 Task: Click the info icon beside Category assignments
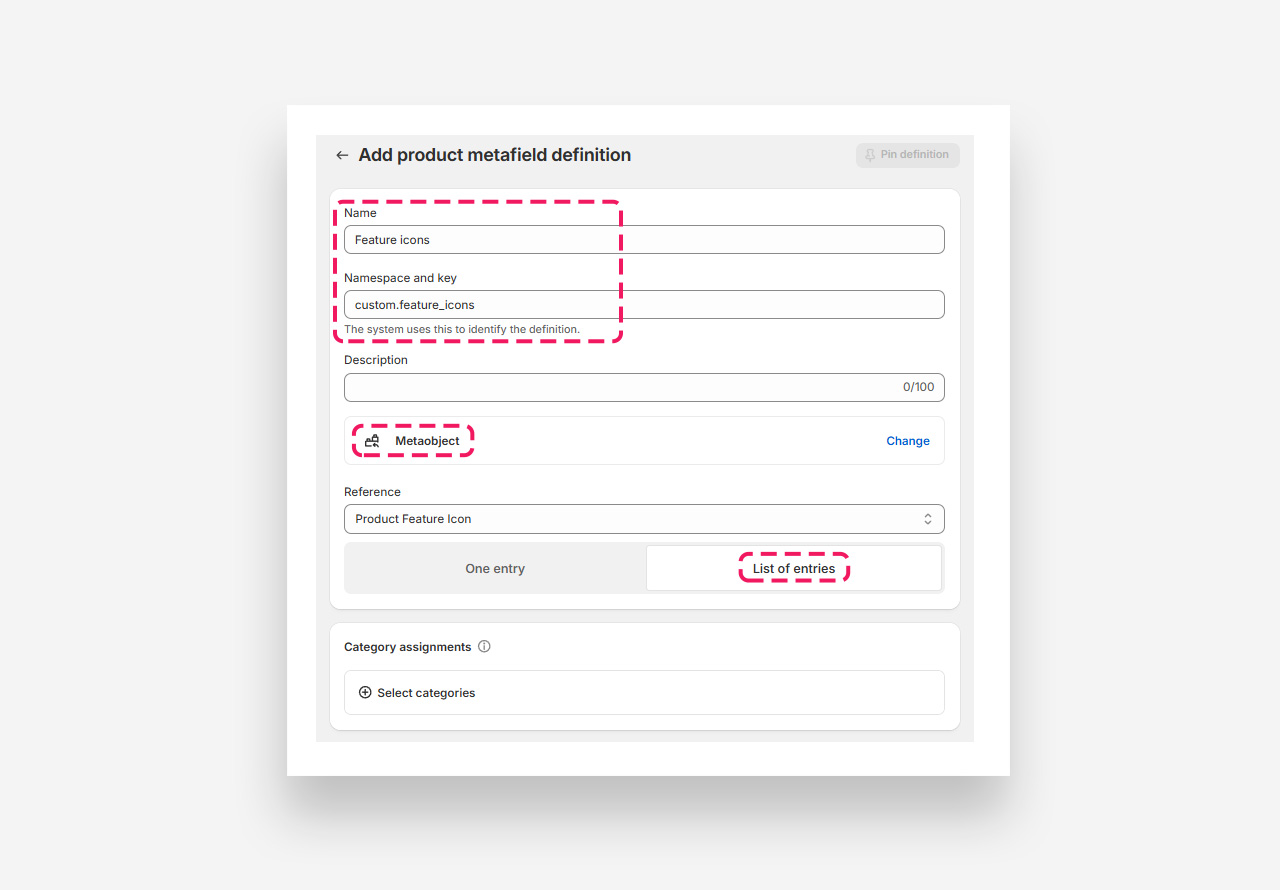[x=484, y=647]
